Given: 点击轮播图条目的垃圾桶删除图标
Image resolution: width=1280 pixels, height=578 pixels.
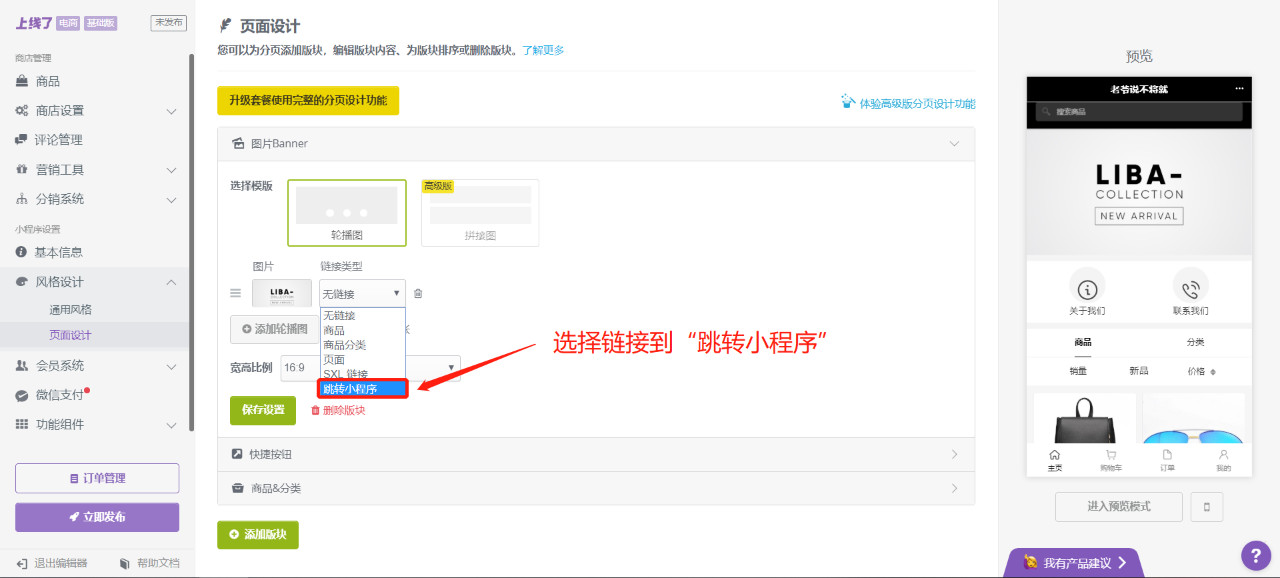Looking at the screenshot, I should coord(418,293).
